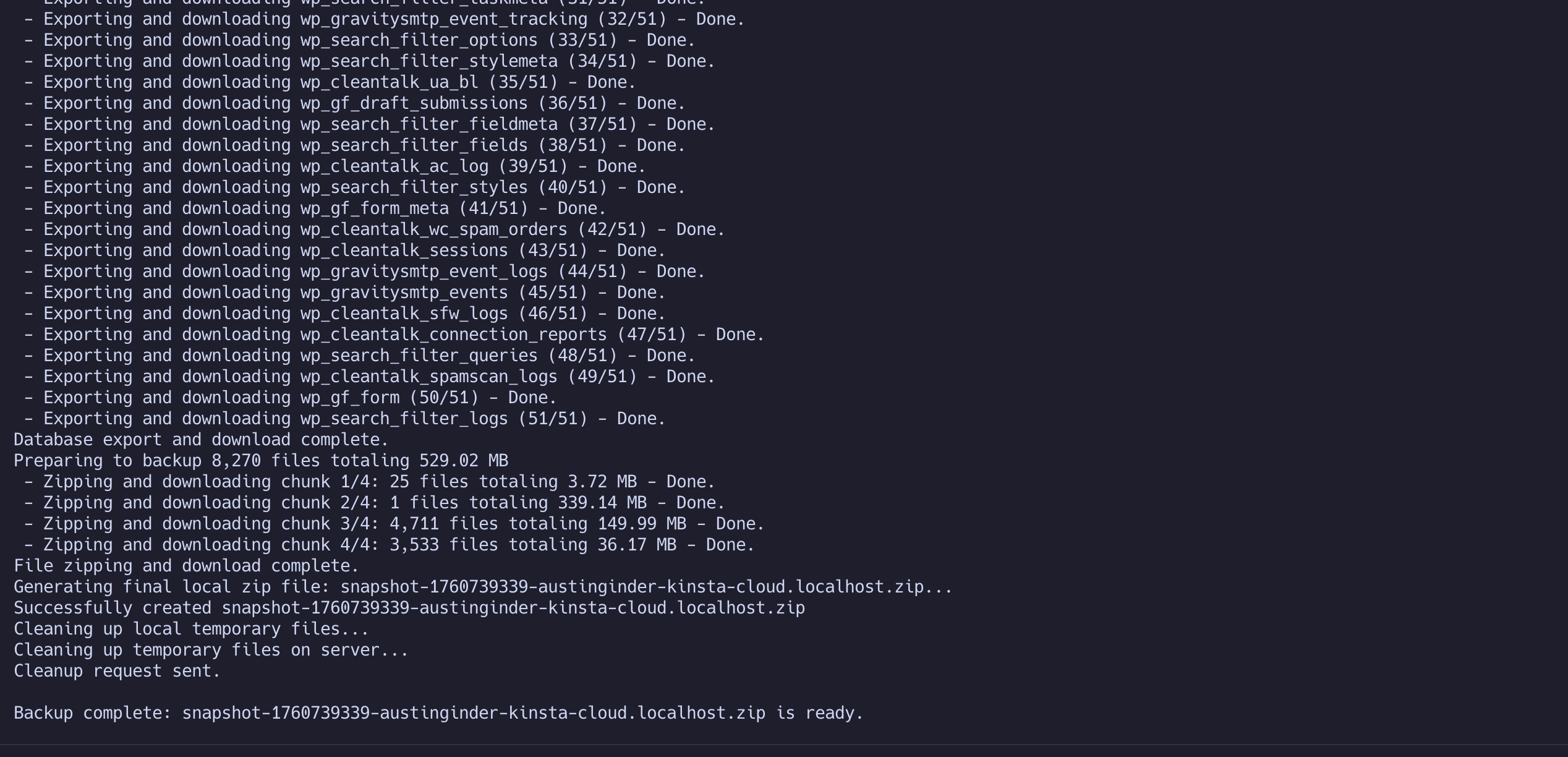The height and width of the screenshot is (757, 1568).
Task: Click the "Successfully created snapshot" line
Action: click(x=409, y=609)
